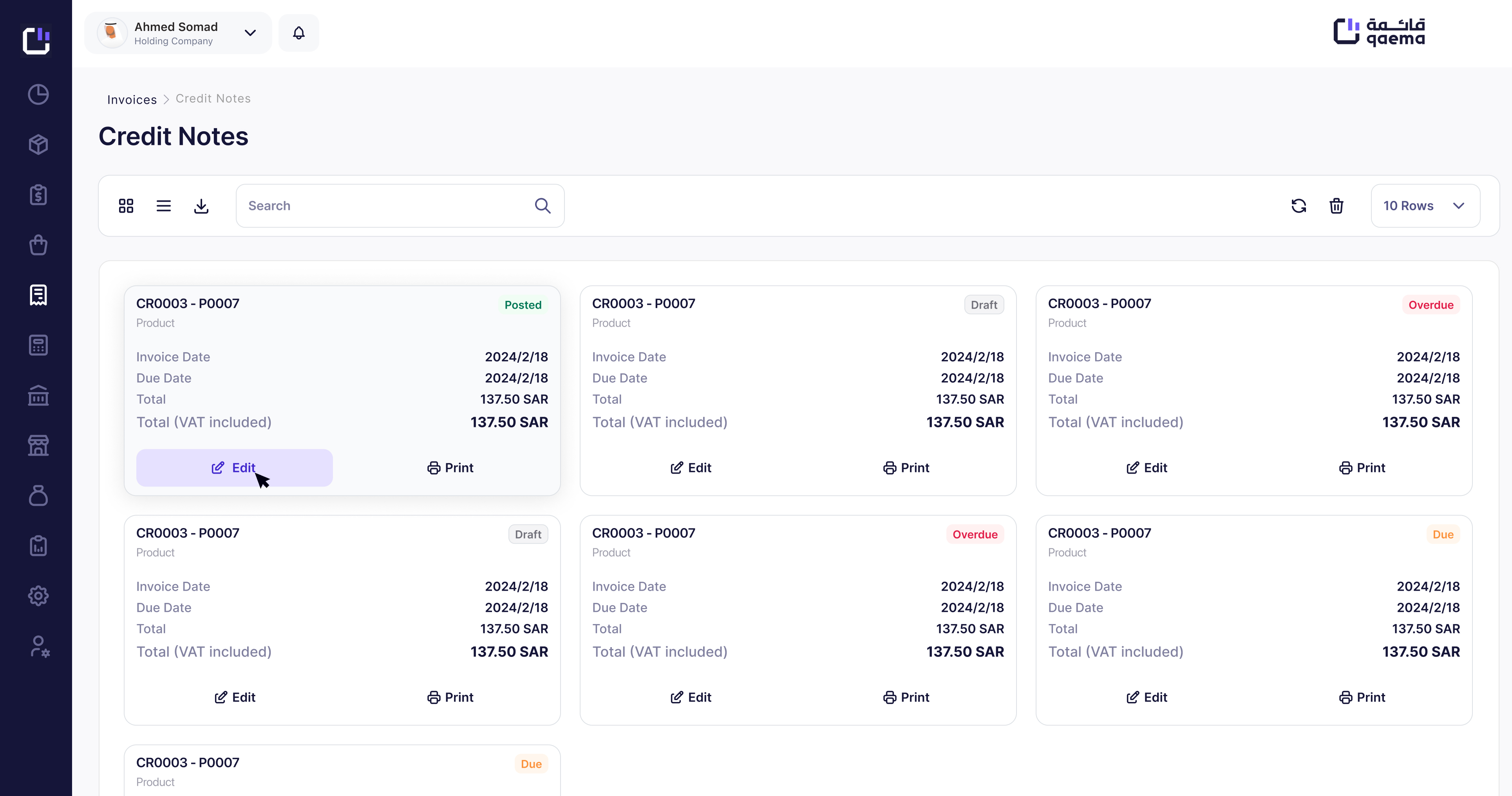This screenshot has height=796, width=1512.
Task: Expand the 10 Rows dropdown
Action: [x=1425, y=206]
